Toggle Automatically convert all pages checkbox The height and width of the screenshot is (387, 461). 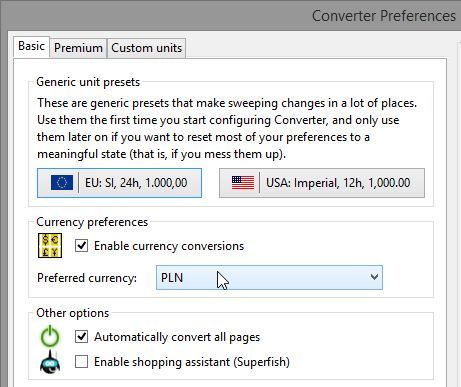tap(82, 337)
